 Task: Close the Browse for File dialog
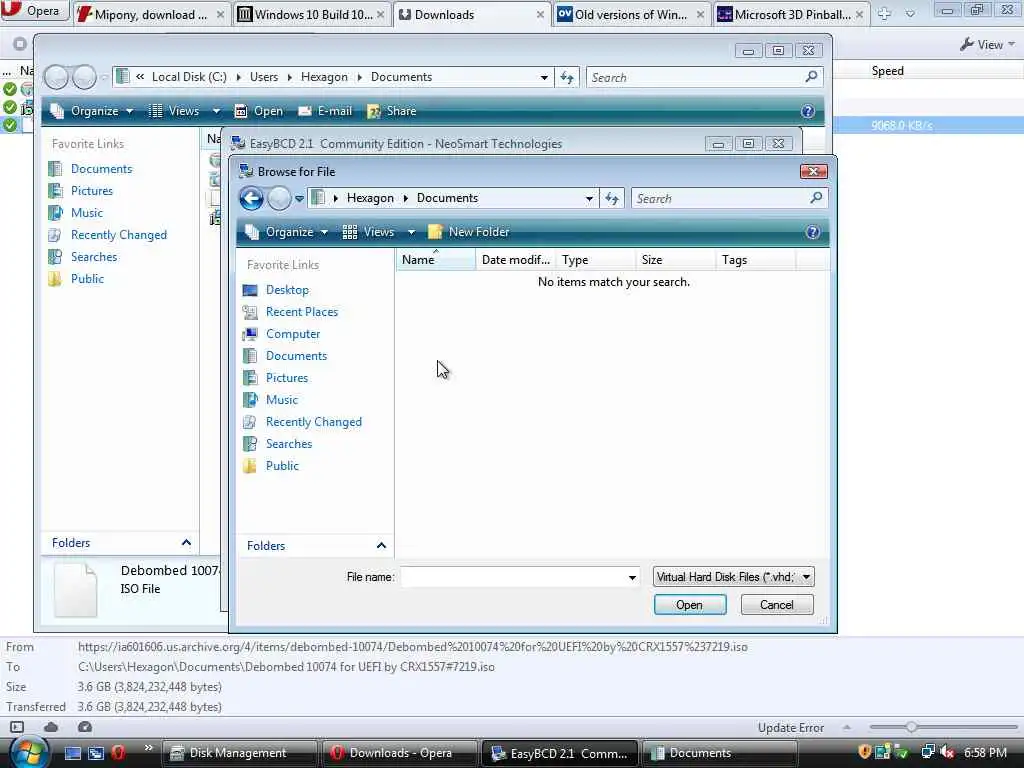[x=814, y=171]
